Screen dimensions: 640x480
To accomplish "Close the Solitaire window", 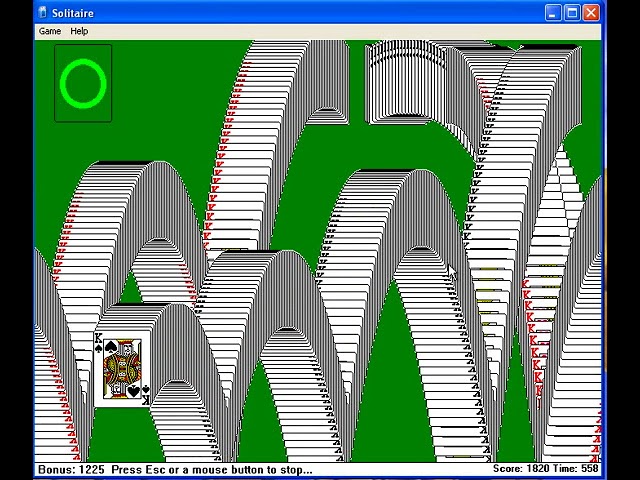I will click(591, 13).
